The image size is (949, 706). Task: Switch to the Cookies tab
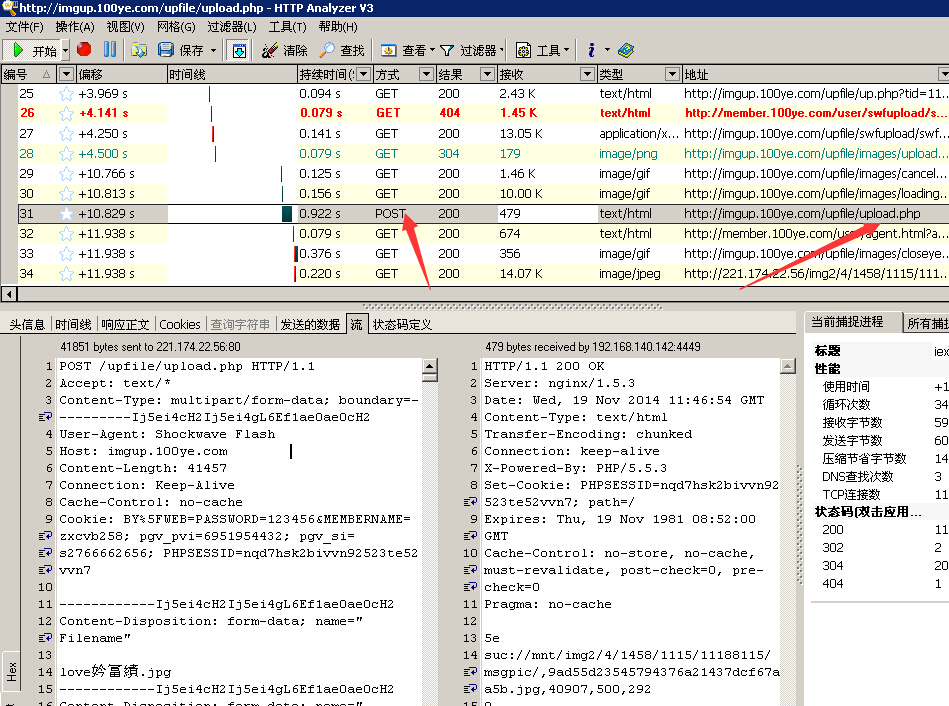(x=180, y=324)
